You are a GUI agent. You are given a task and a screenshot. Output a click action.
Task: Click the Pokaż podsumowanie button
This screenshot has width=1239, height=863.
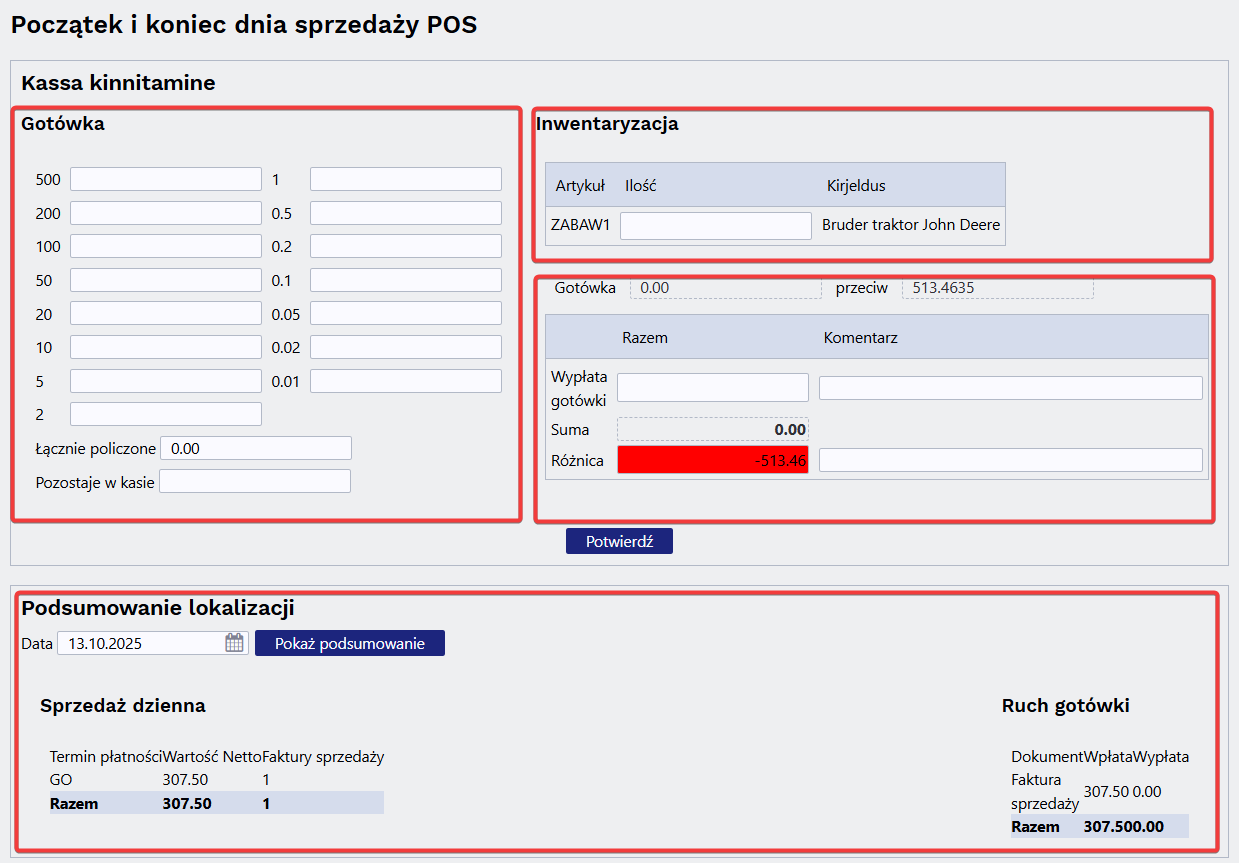(x=349, y=643)
